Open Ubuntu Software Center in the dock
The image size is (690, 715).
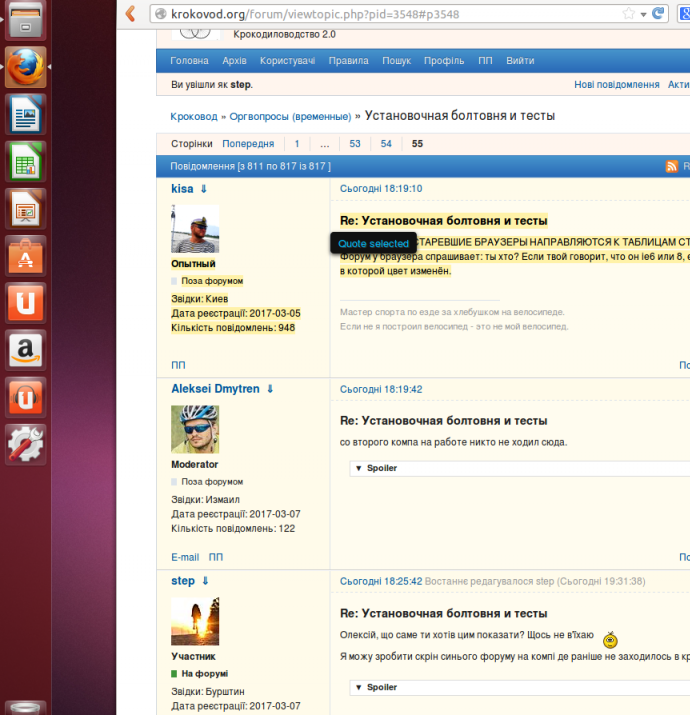[x=25, y=257]
